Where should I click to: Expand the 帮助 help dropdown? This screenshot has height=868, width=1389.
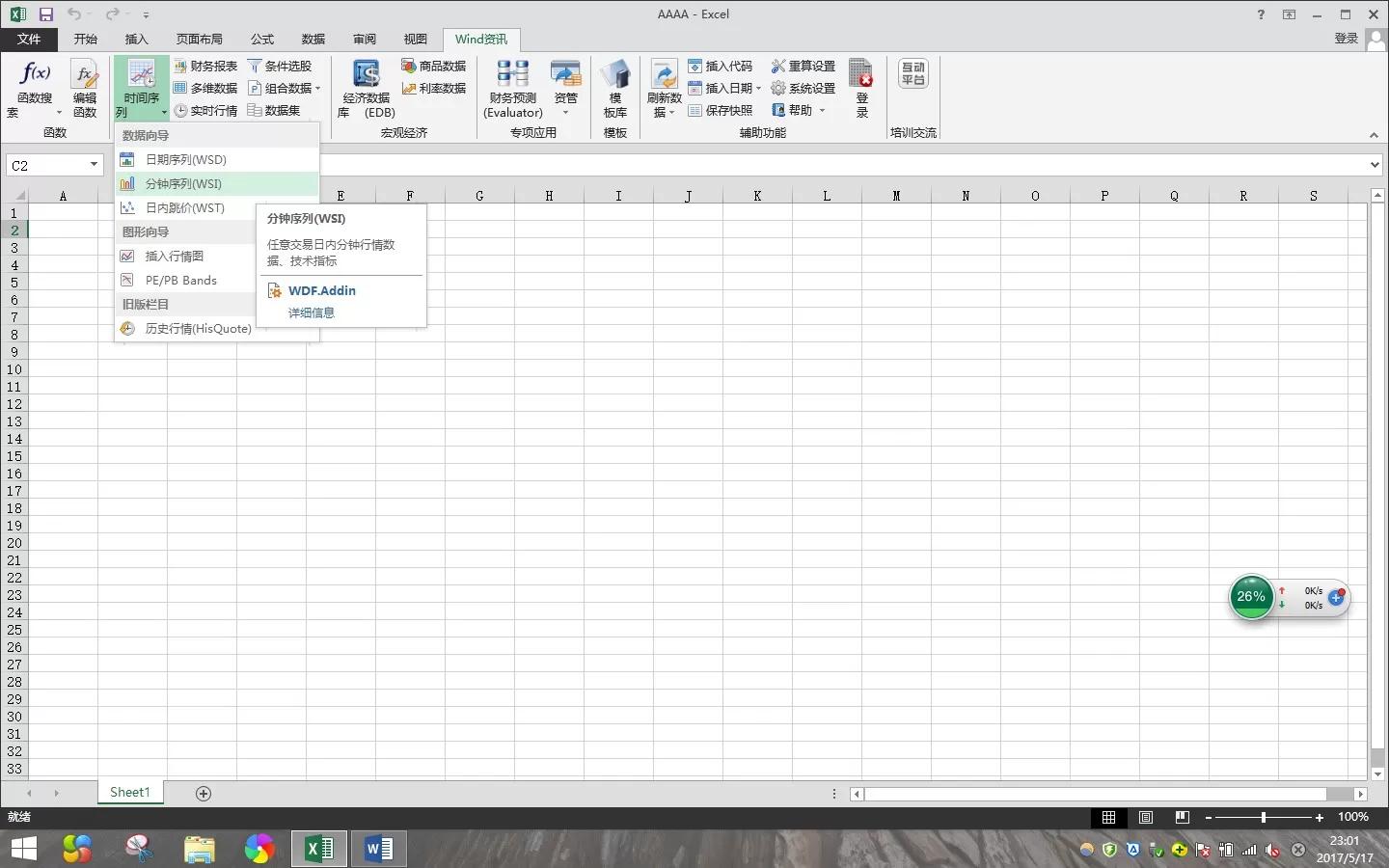pos(822,111)
